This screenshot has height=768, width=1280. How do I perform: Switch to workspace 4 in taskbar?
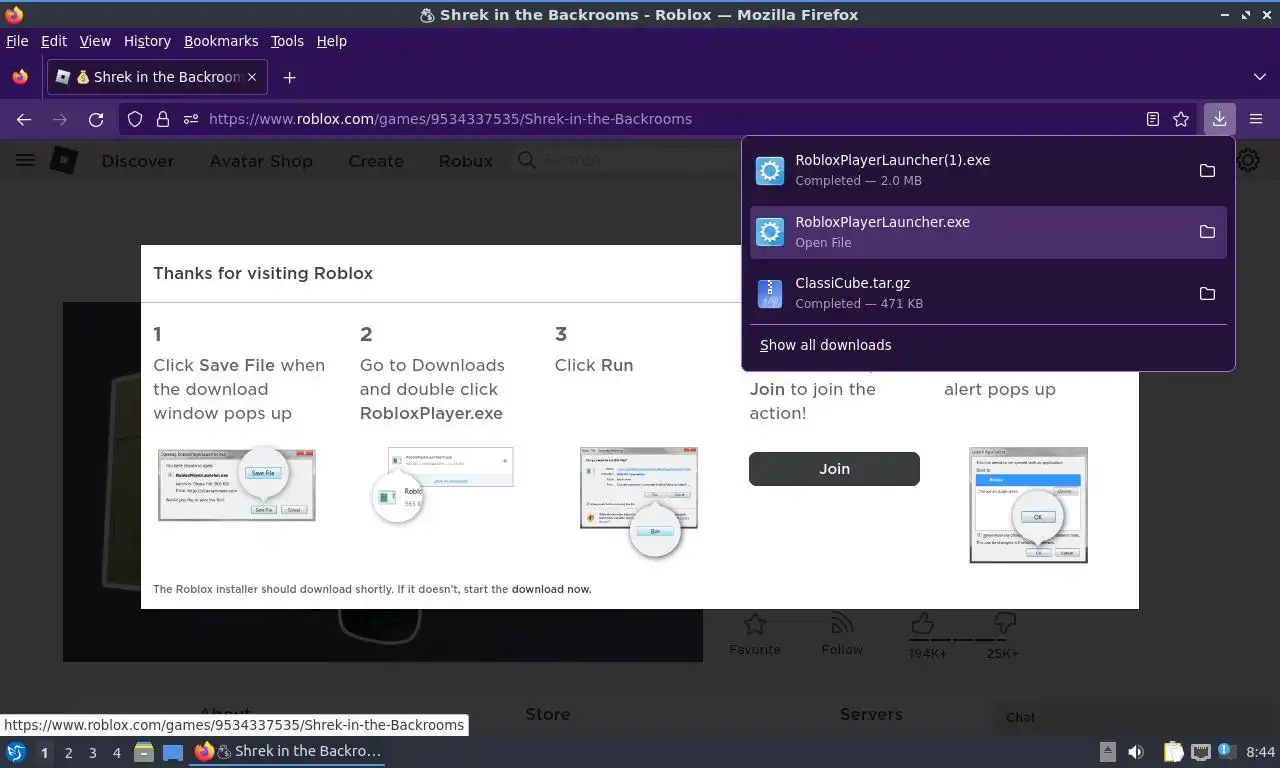[x=117, y=752]
